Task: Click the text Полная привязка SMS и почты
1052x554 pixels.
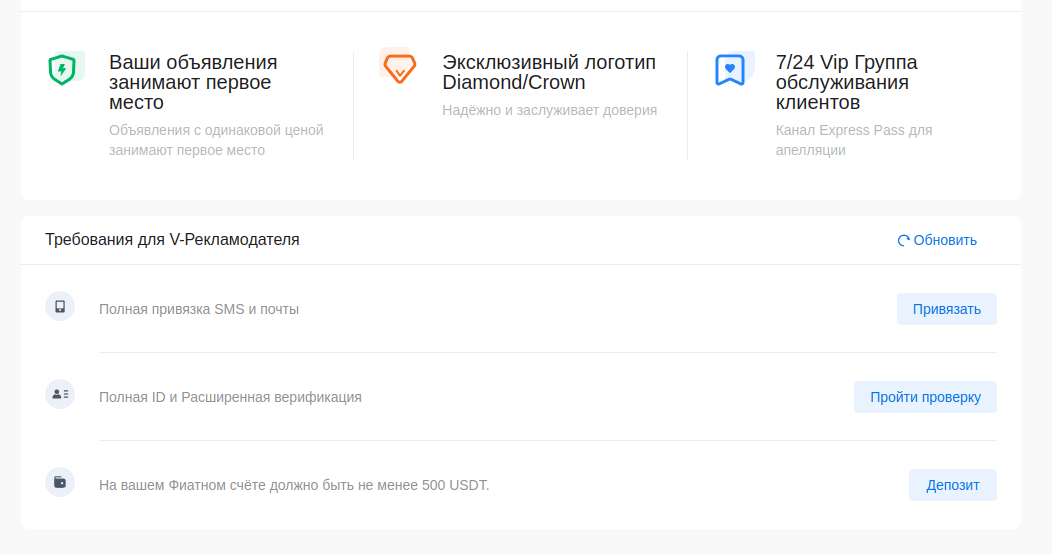Action: (x=199, y=309)
